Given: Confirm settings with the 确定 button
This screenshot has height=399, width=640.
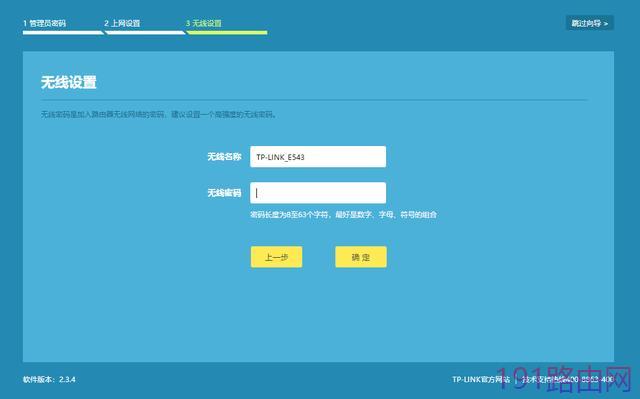Looking at the screenshot, I should click(x=361, y=257).
